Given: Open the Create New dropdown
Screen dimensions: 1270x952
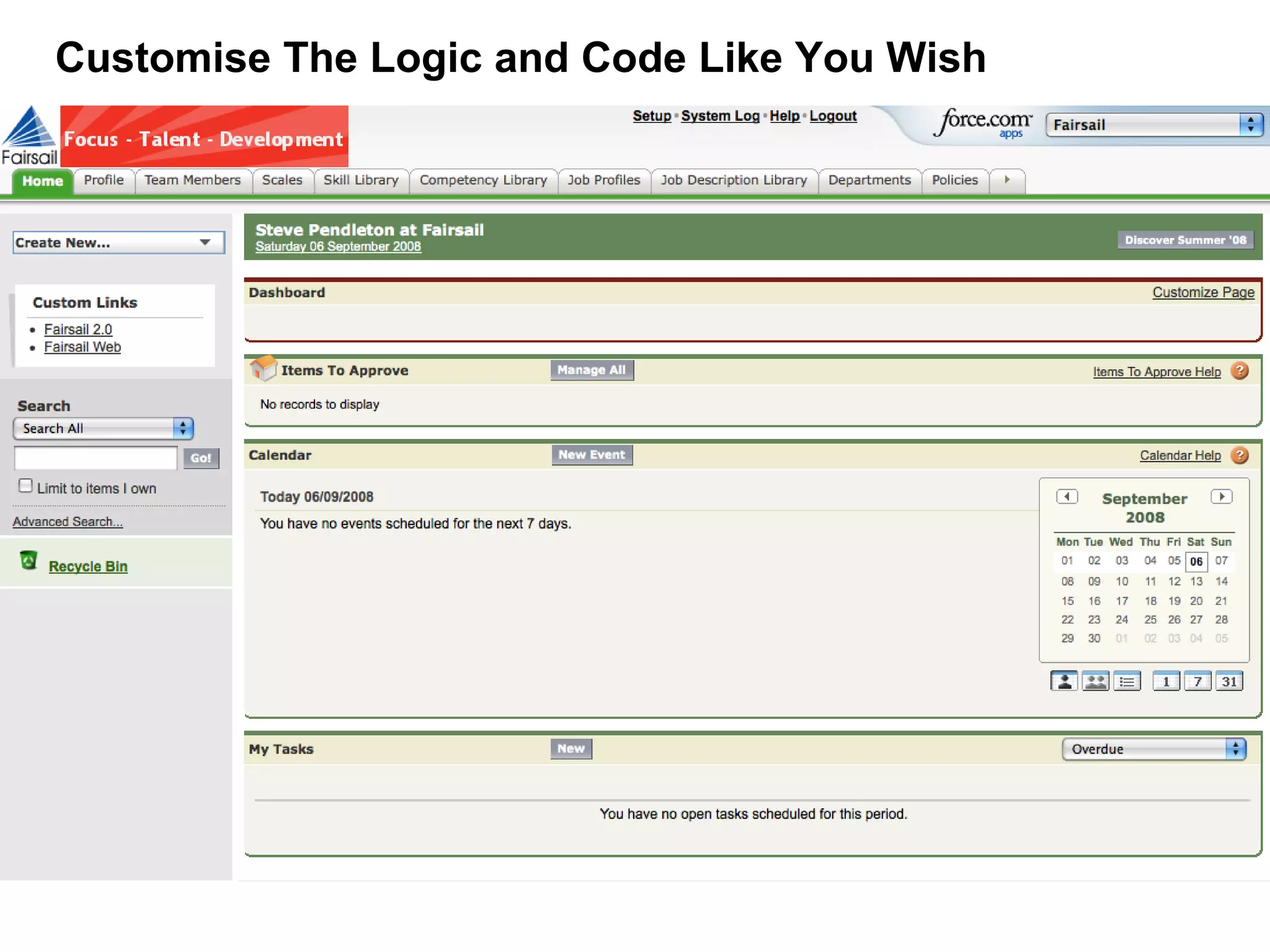Looking at the screenshot, I should pyautogui.click(x=118, y=242).
